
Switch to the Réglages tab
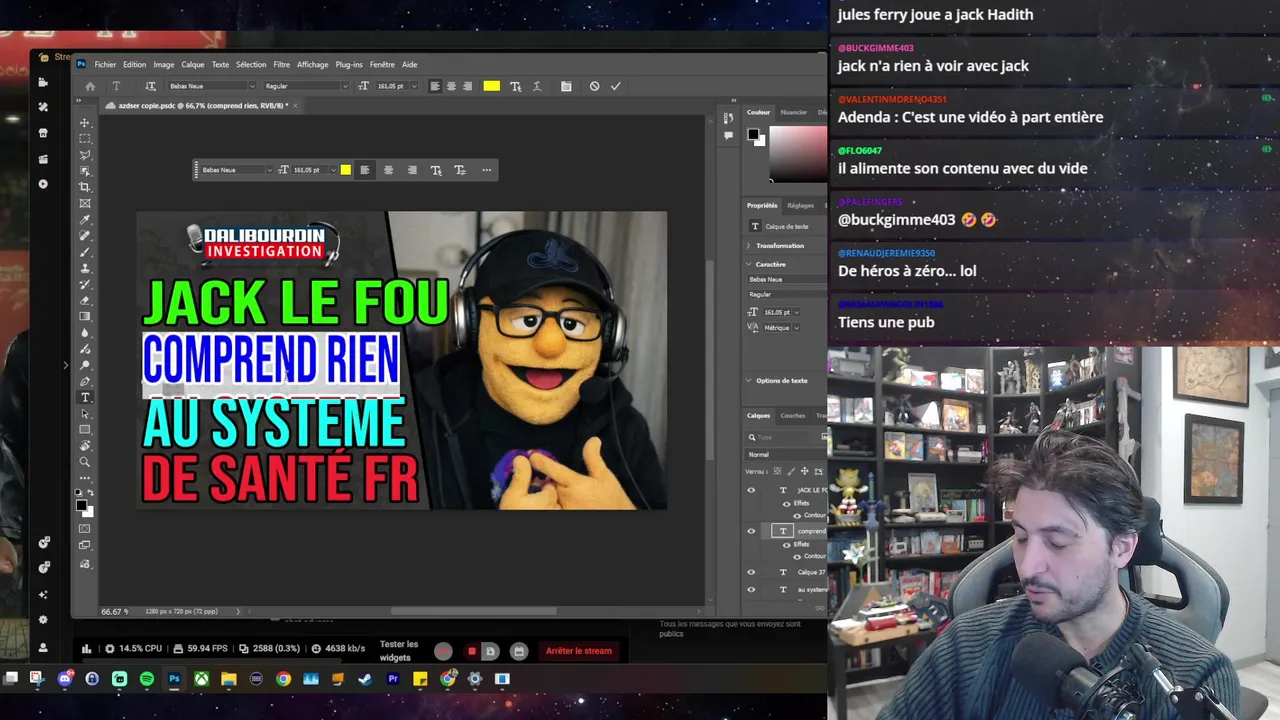click(800, 205)
